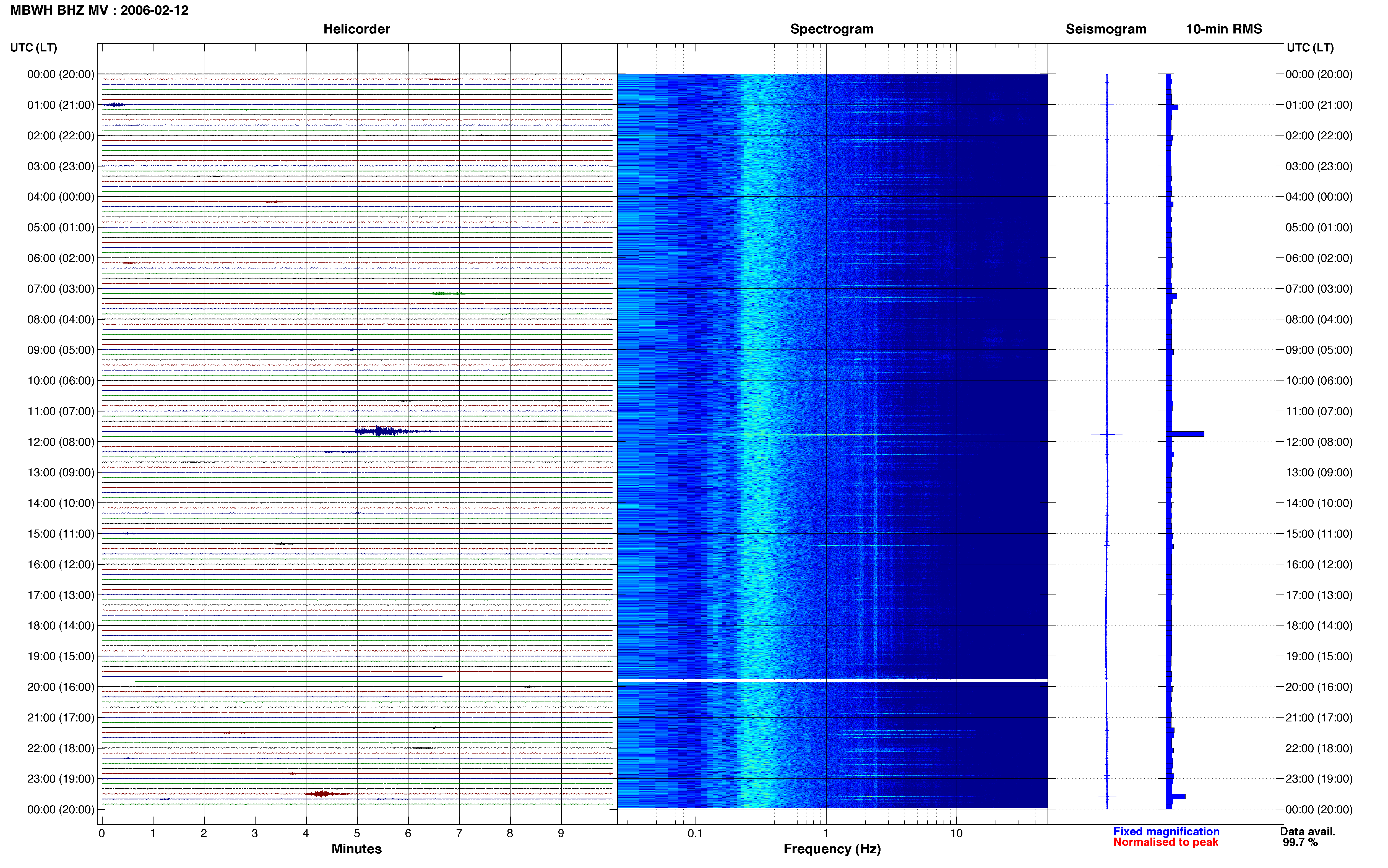Click the right time label '04:00 (00:00)'
Image resolution: width=1388 pixels, height=868 pixels.
coord(1319,197)
